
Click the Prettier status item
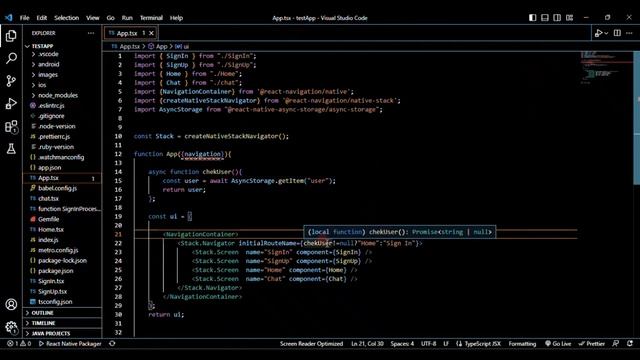pos(592,344)
